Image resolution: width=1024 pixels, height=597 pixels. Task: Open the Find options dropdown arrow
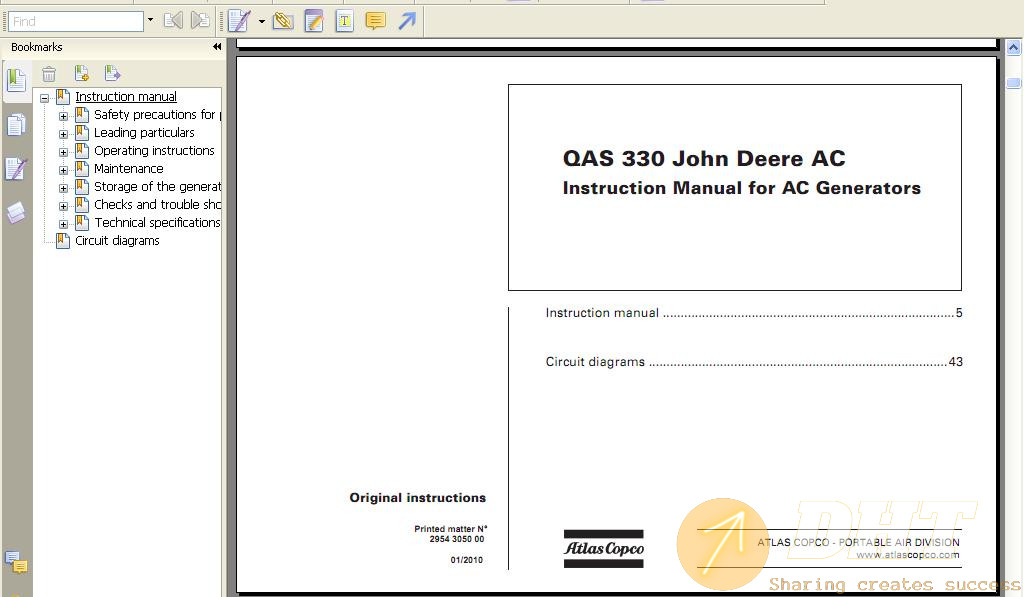[150, 20]
